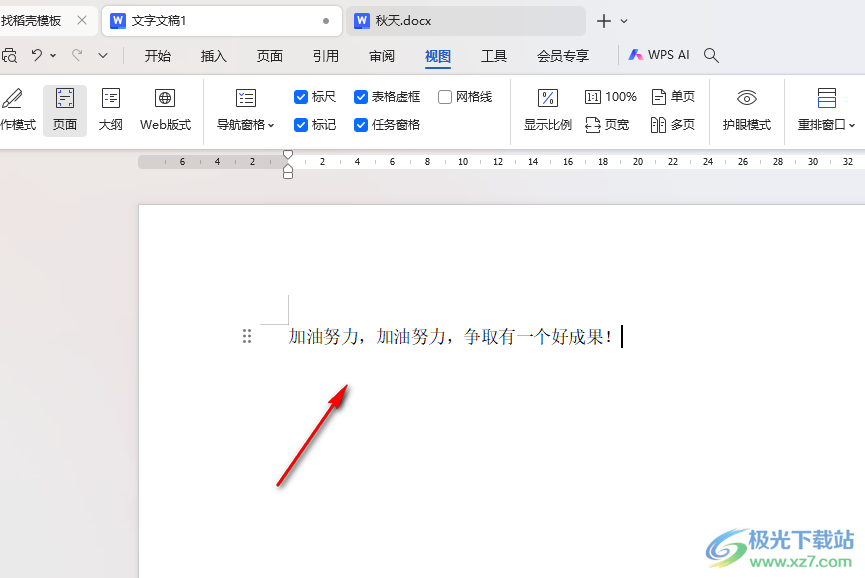
Task: Go to the 审阅 tab
Action: point(382,56)
